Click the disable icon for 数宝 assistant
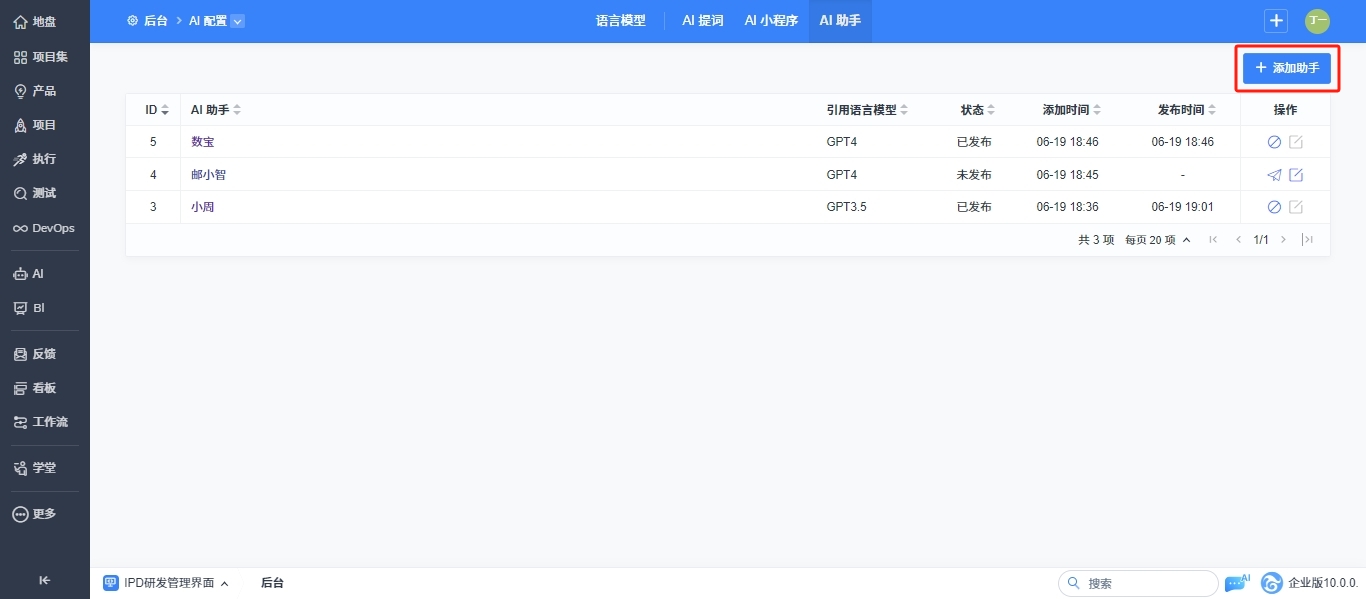The image size is (1366, 599). point(1274,142)
